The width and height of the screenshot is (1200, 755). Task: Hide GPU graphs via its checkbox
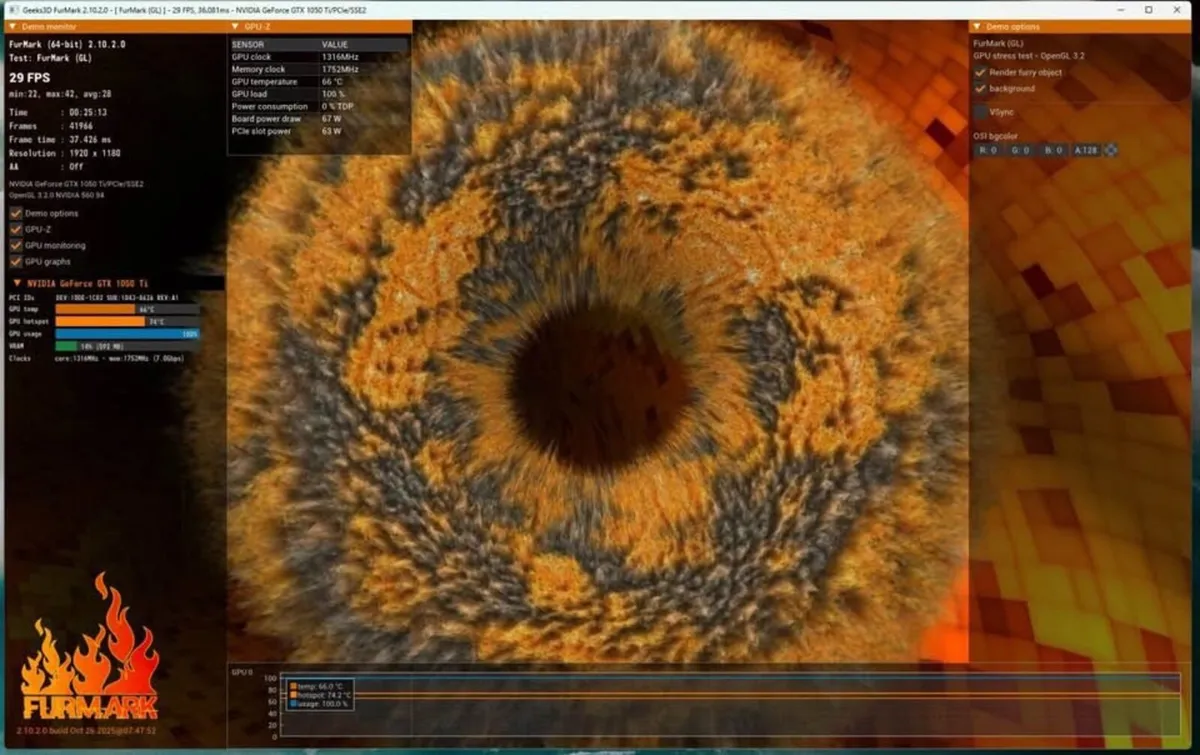[16, 261]
